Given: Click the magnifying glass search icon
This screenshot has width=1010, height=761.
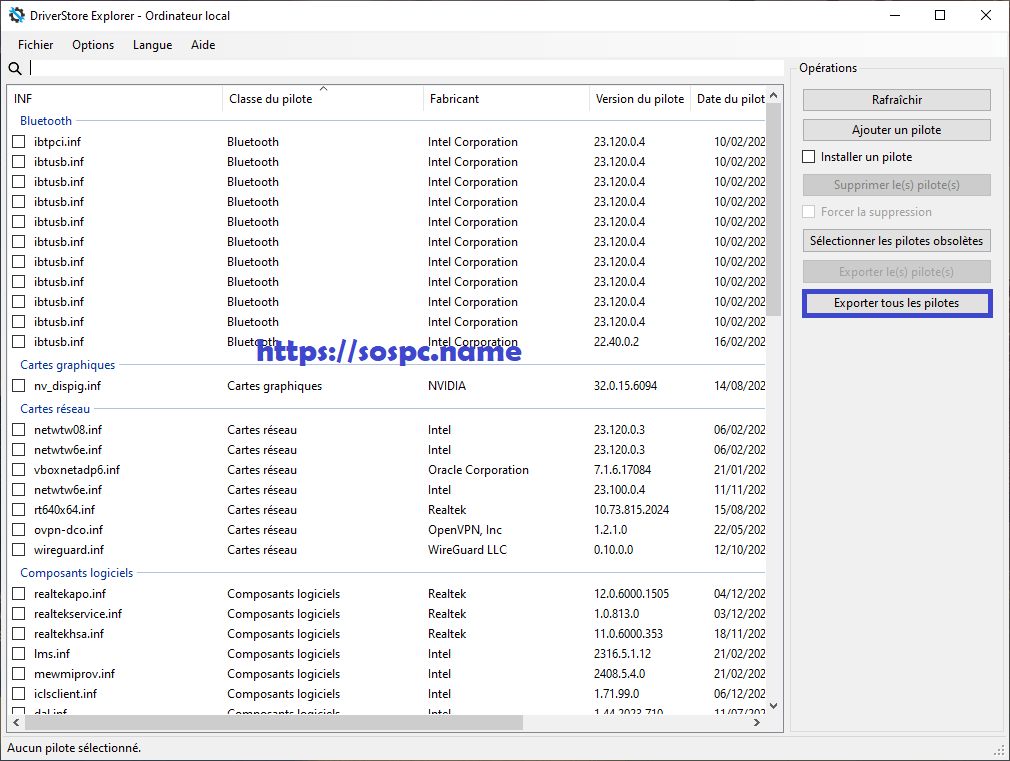Looking at the screenshot, I should (x=15, y=68).
